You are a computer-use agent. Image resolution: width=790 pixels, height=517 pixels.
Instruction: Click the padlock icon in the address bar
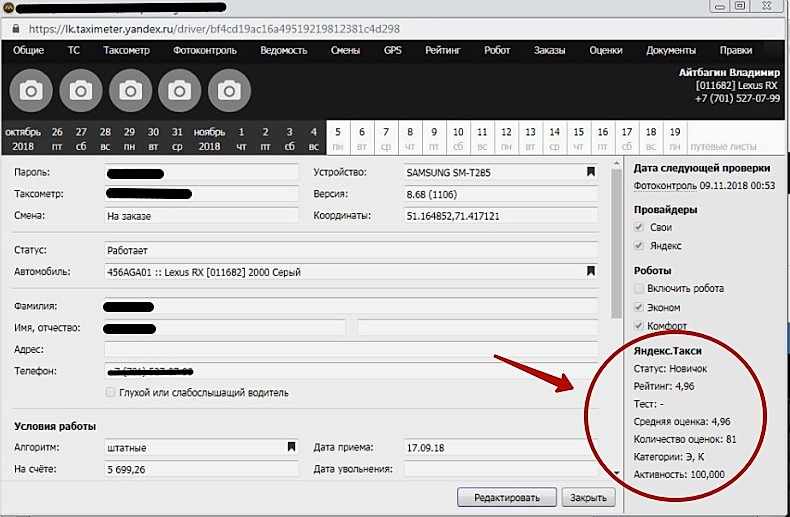pyautogui.click(x=16, y=29)
